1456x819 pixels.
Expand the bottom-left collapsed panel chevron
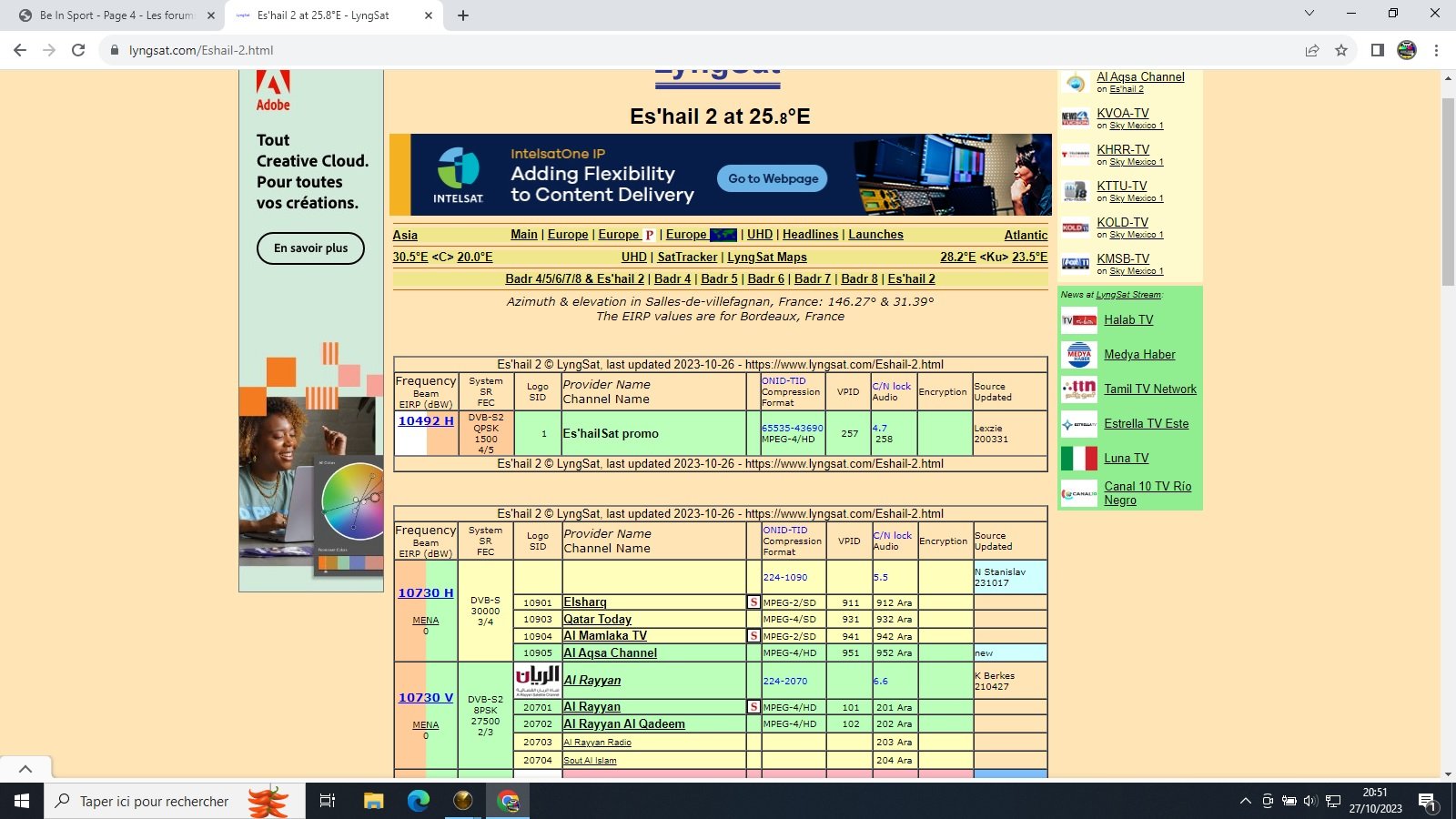(25, 769)
